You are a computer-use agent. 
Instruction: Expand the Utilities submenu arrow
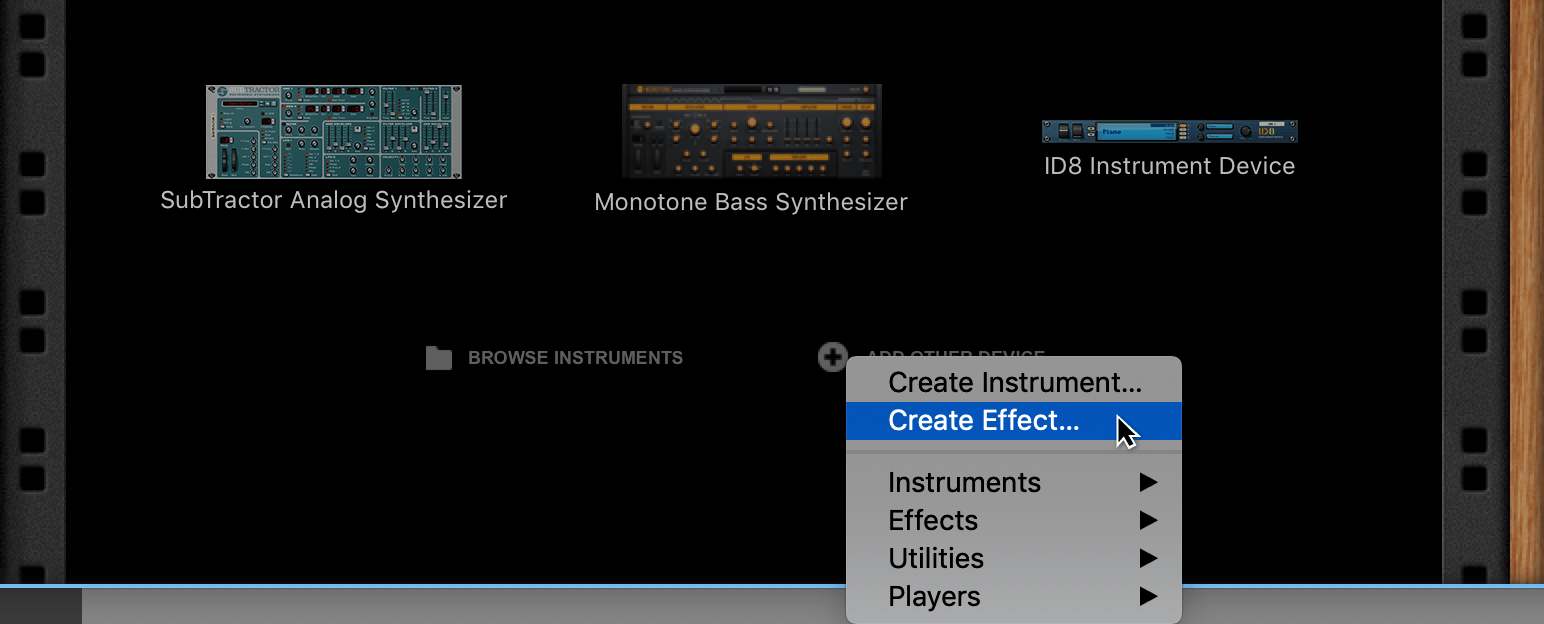1148,558
